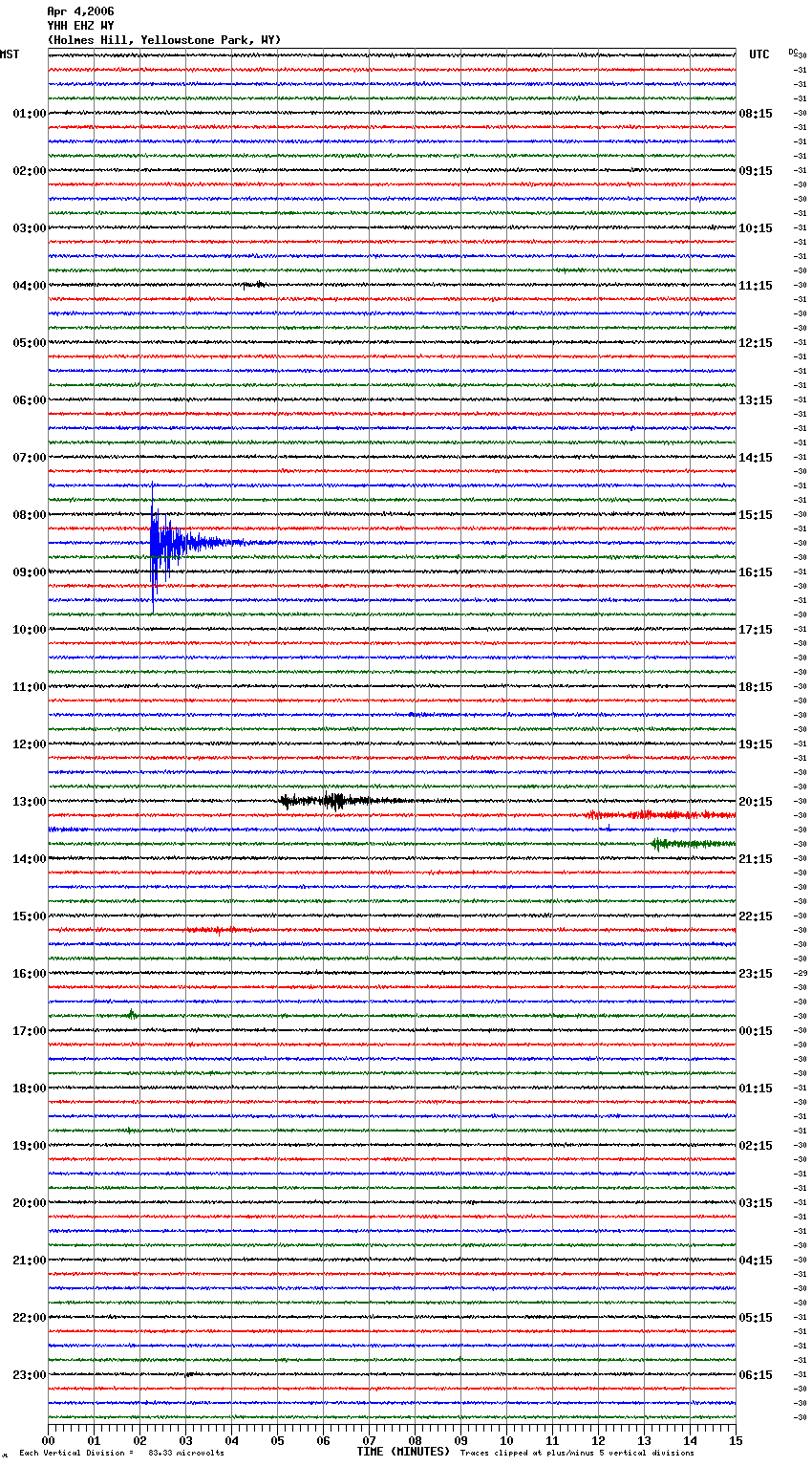Click the 06:00 MST time label

30,400
